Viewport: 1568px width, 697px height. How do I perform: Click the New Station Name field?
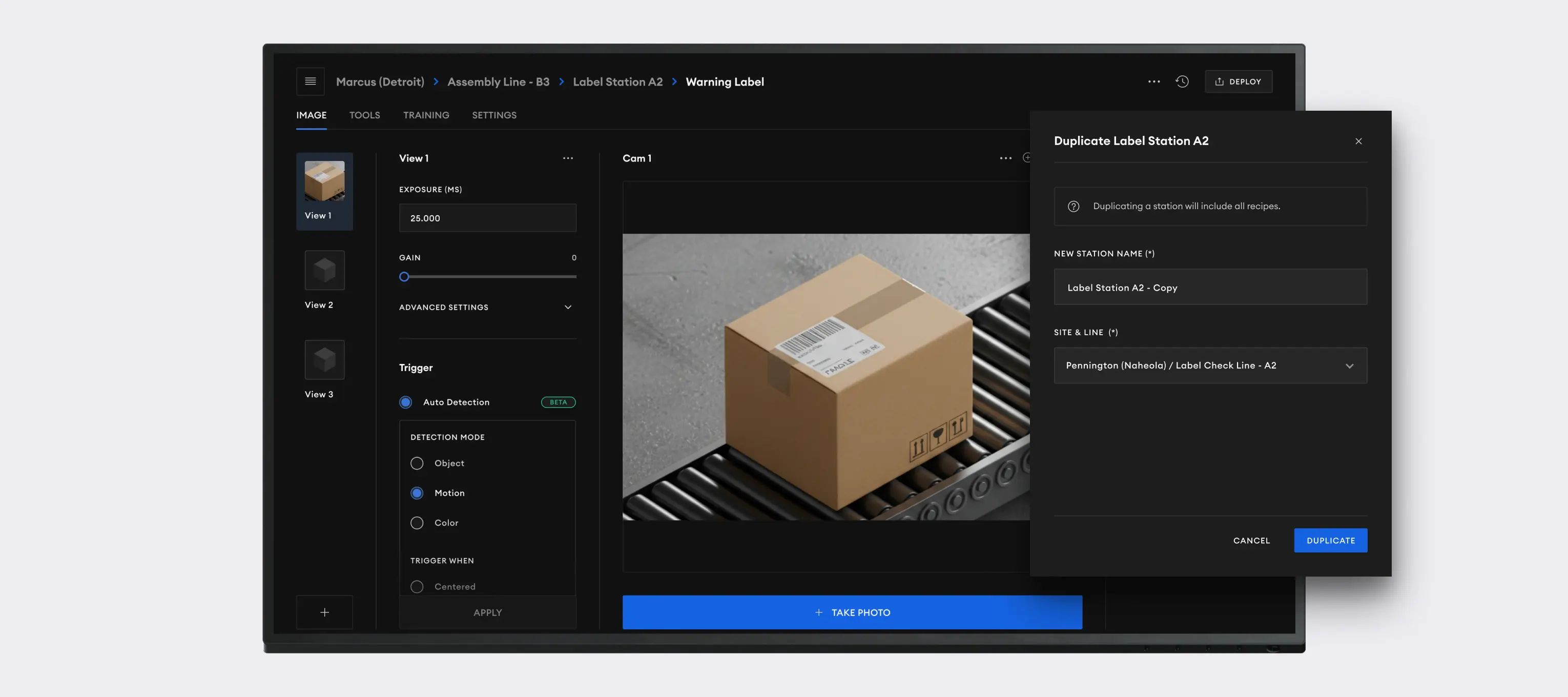(1209, 288)
